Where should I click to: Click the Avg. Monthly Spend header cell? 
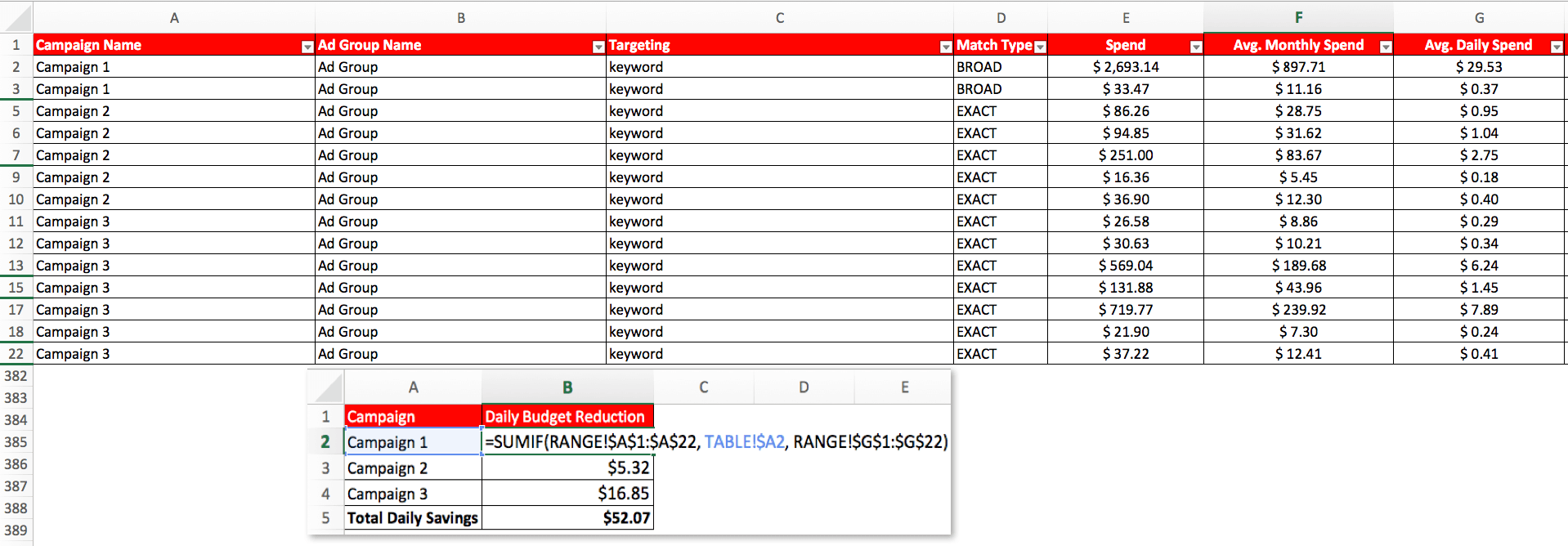[x=1298, y=45]
